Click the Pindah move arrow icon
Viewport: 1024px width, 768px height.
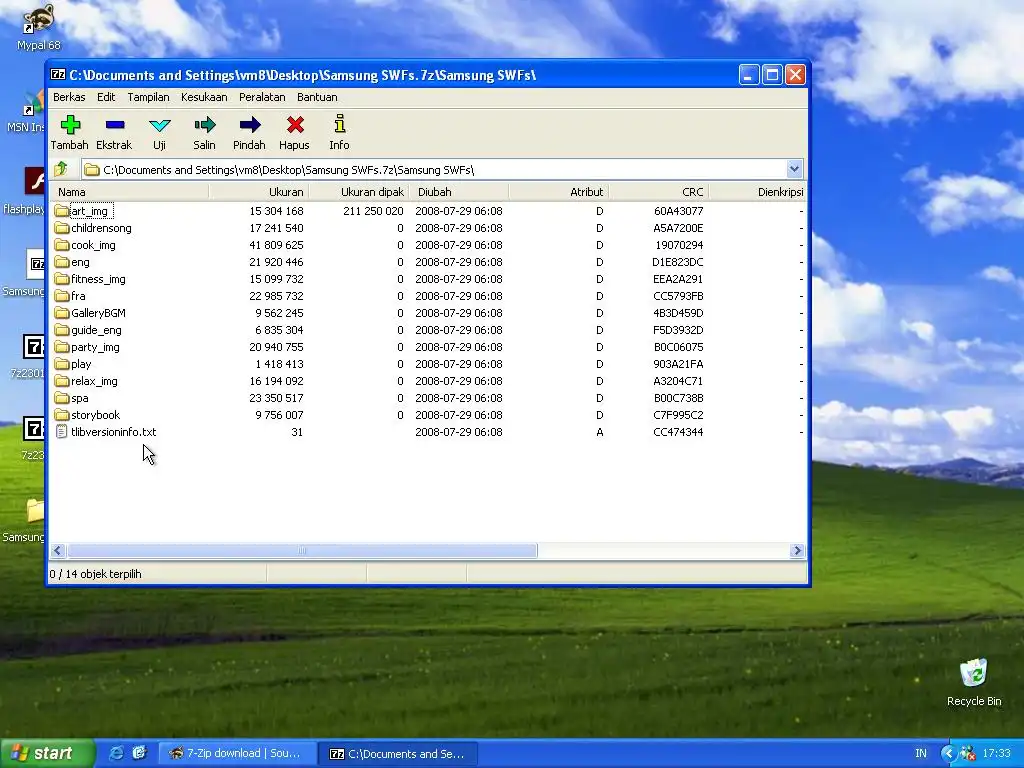click(x=249, y=125)
